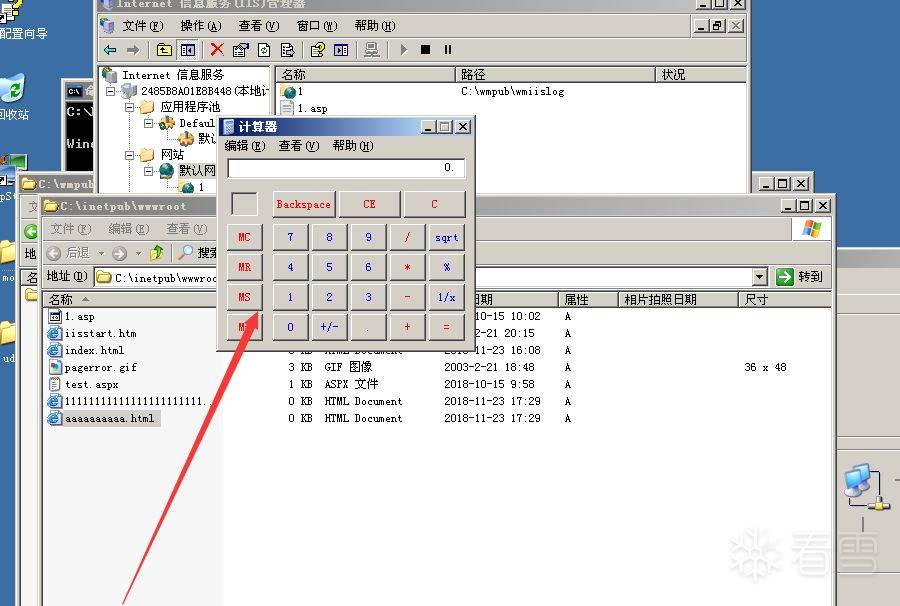Click the Calculator display field
Screen dimensions: 900x606
346,168
